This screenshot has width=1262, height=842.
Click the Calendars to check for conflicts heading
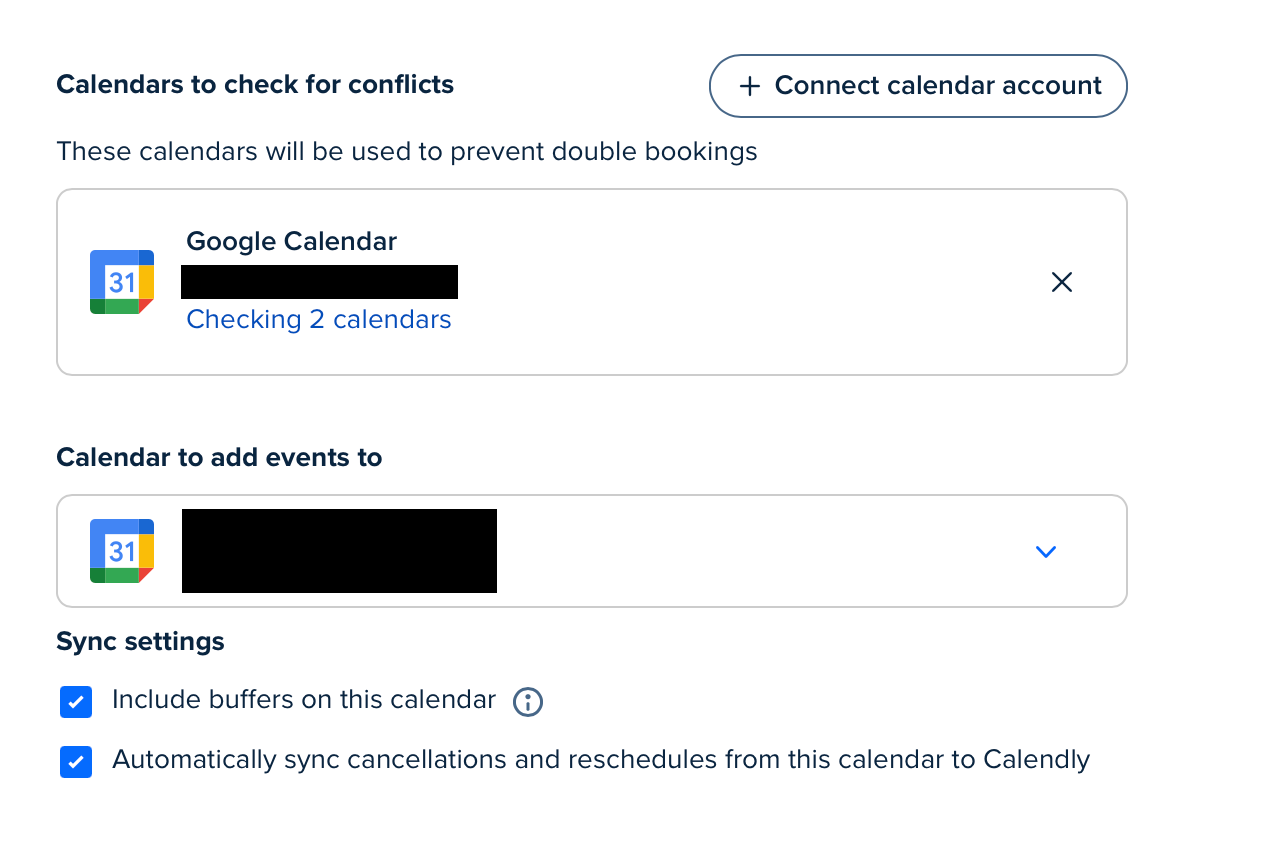pos(255,85)
